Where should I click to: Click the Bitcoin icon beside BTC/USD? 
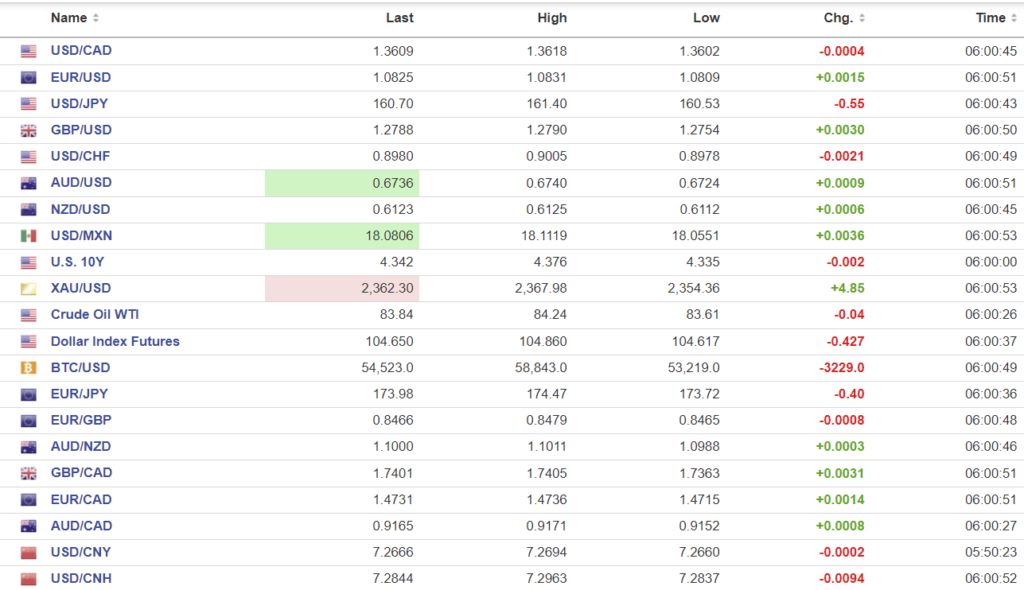[28, 368]
